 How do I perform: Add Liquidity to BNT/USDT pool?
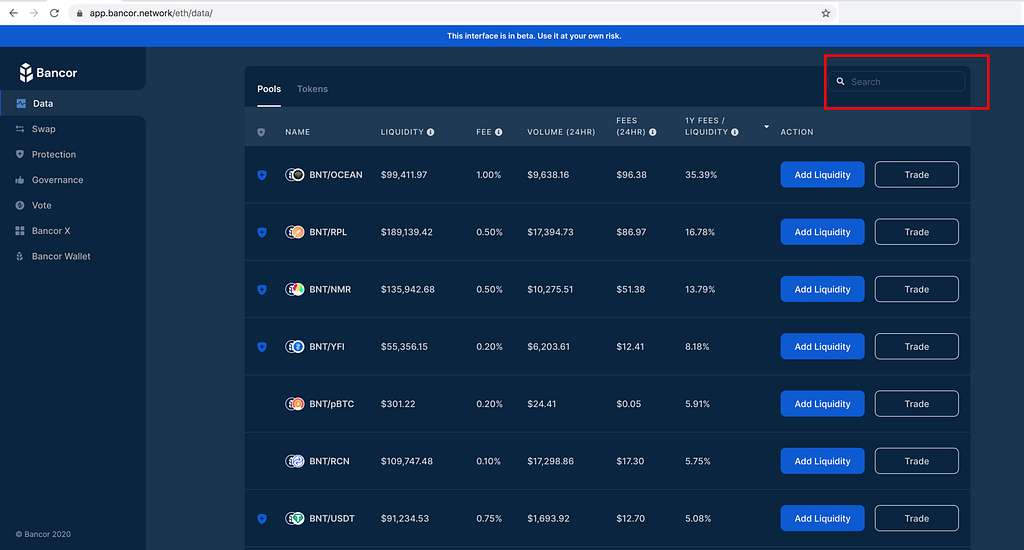[822, 518]
